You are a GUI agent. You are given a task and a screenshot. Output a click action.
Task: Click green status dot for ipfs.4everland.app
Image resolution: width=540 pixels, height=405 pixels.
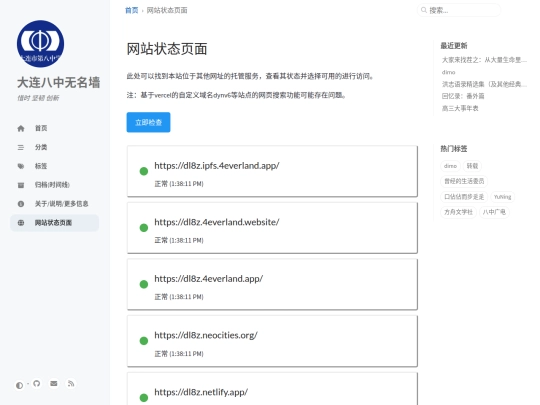point(144,171)
